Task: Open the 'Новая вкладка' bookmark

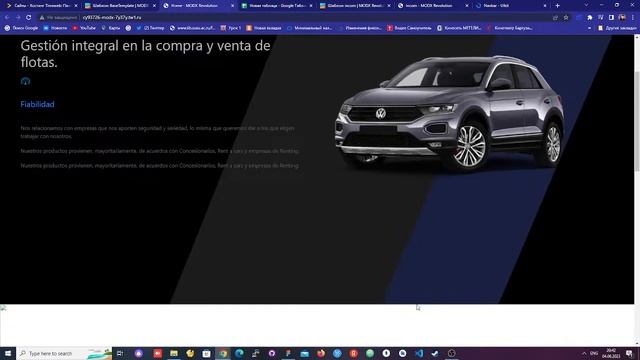Action: point(264,28)
